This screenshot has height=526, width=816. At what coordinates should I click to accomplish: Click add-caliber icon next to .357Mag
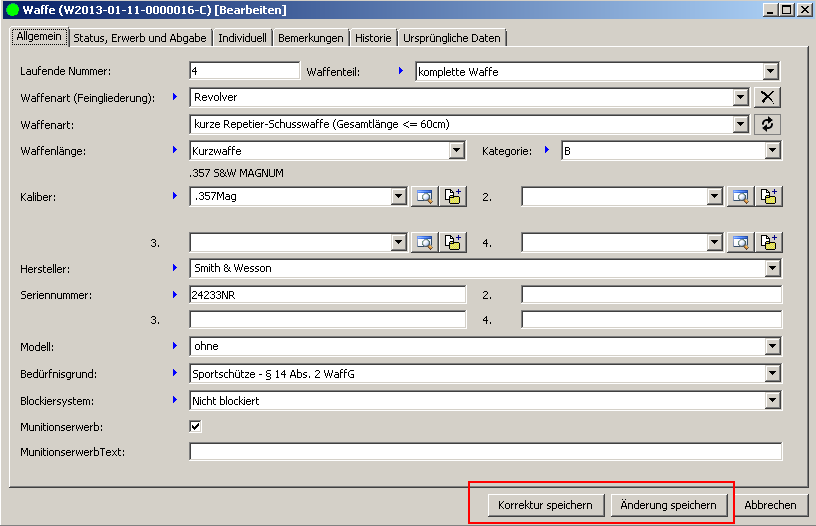454,197
